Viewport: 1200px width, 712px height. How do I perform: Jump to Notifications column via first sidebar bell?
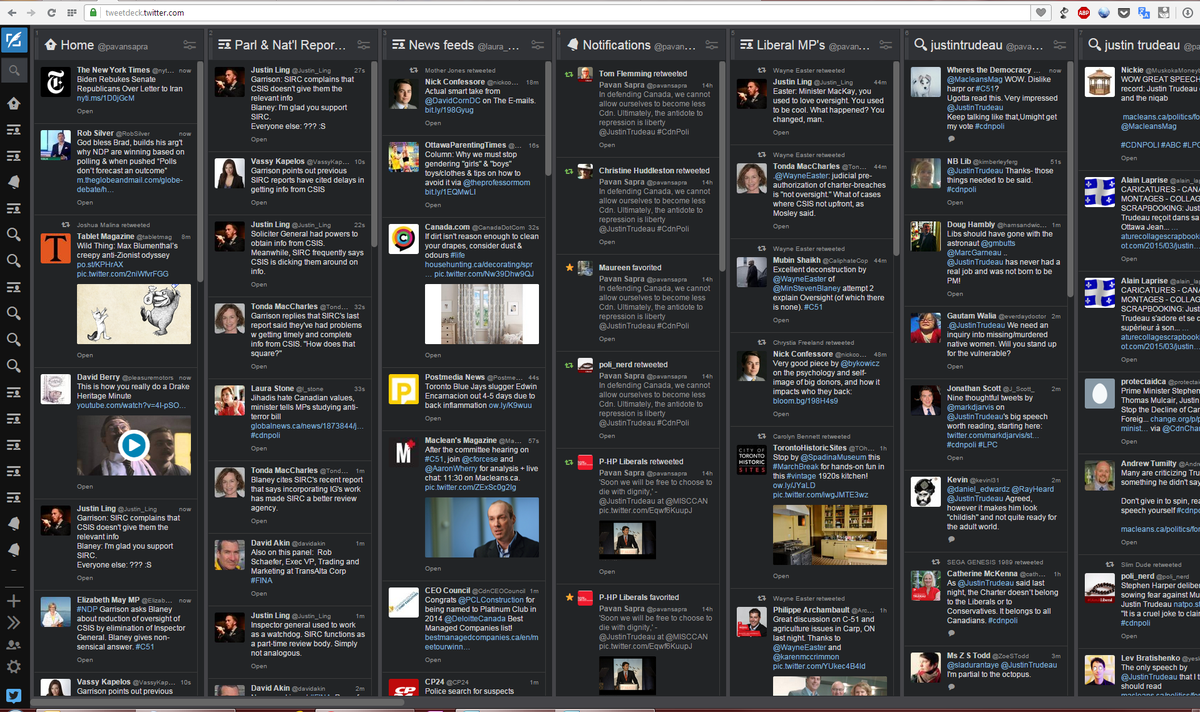click(13, 181)
